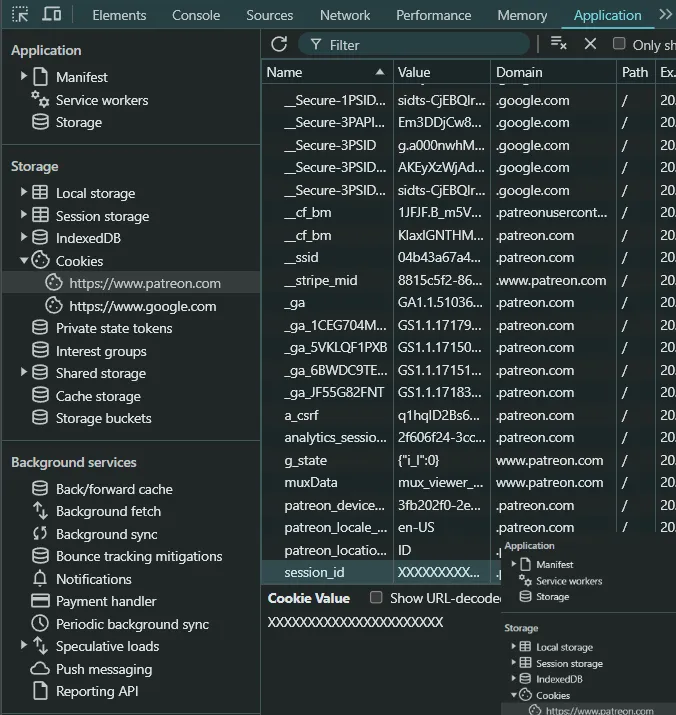Click the Back/forward cache database icon
676x715 pixels.
click(x=40, y=489)
